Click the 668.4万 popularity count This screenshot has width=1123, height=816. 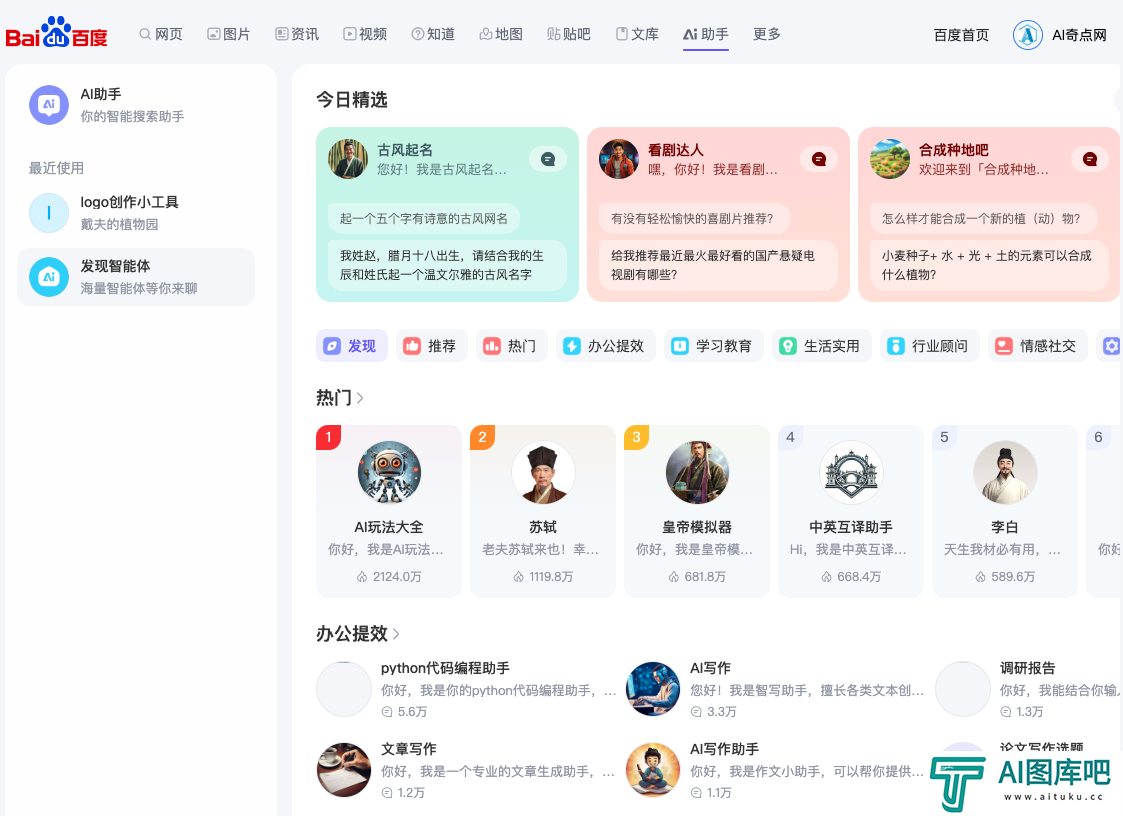[852, 577]
